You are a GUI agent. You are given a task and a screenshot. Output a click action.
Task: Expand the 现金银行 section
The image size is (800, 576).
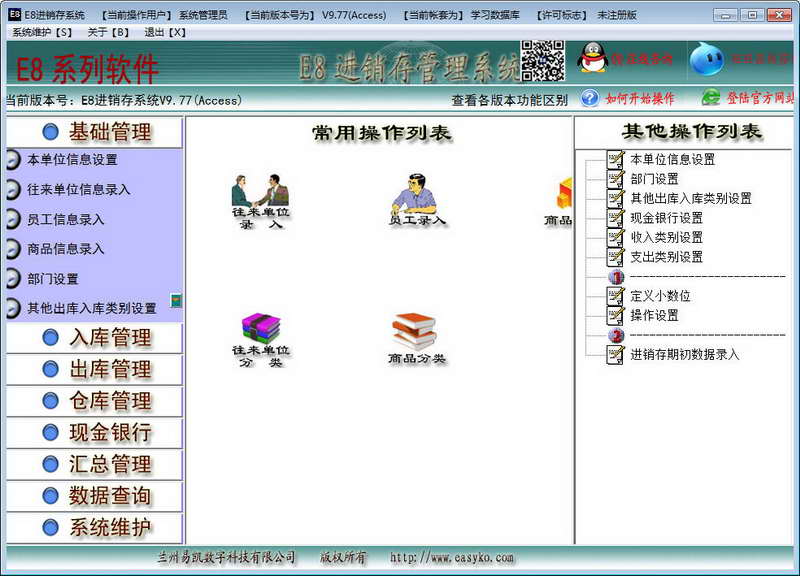coord(94,433)
